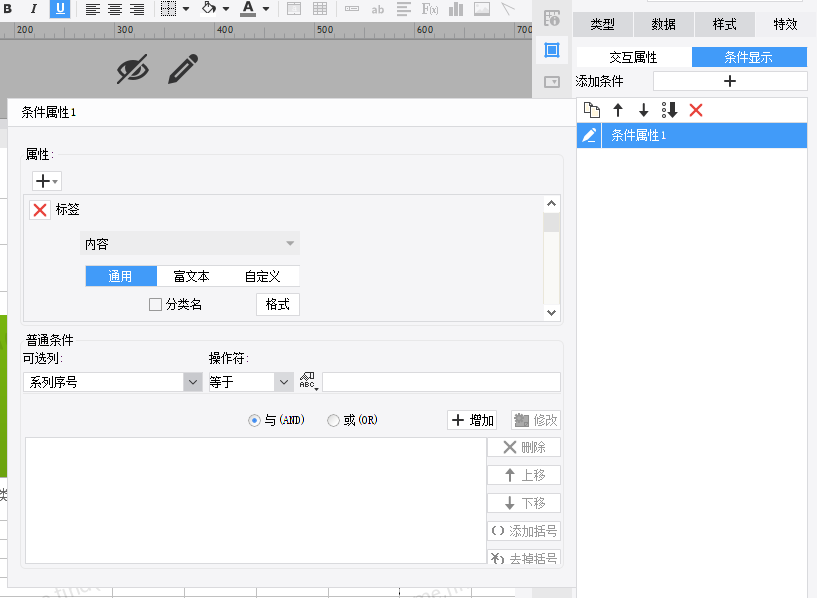
Task: Click the copy condition icon
Action: (x=591, y=110)
